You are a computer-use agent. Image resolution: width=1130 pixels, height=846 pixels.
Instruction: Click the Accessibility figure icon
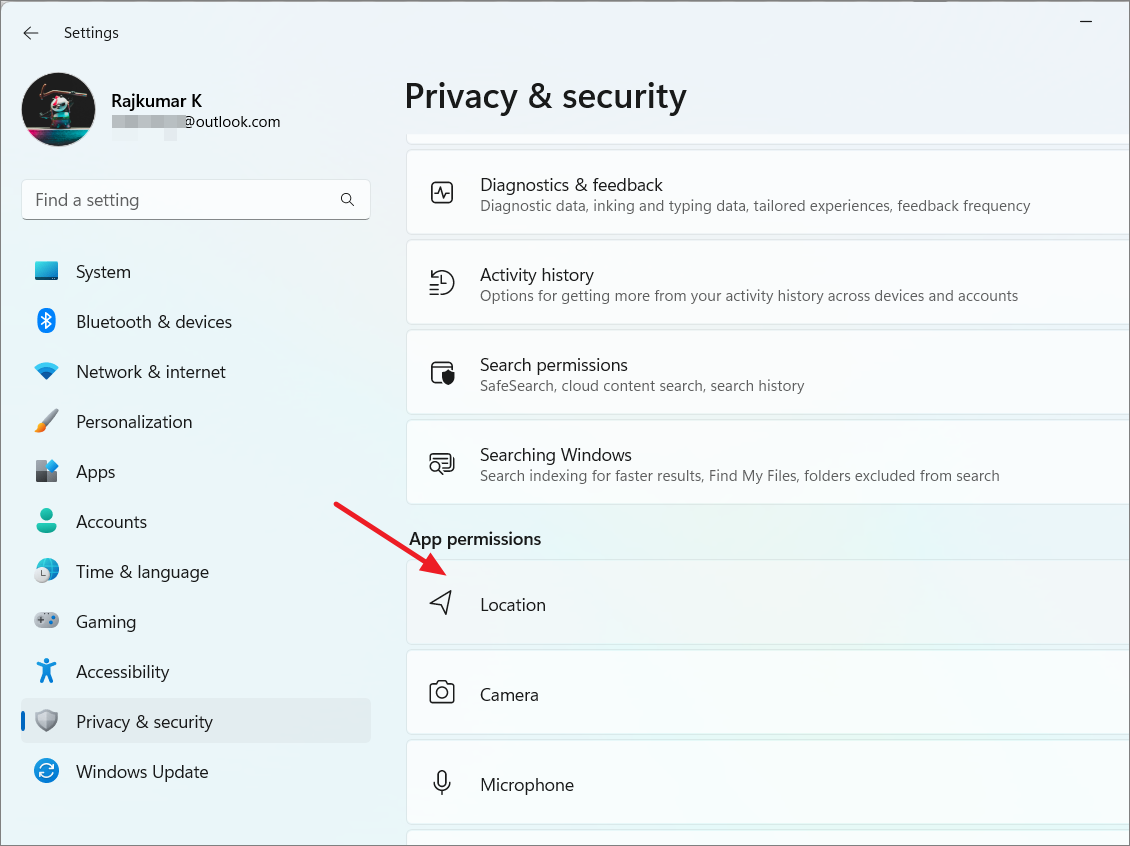click(46, 671)
